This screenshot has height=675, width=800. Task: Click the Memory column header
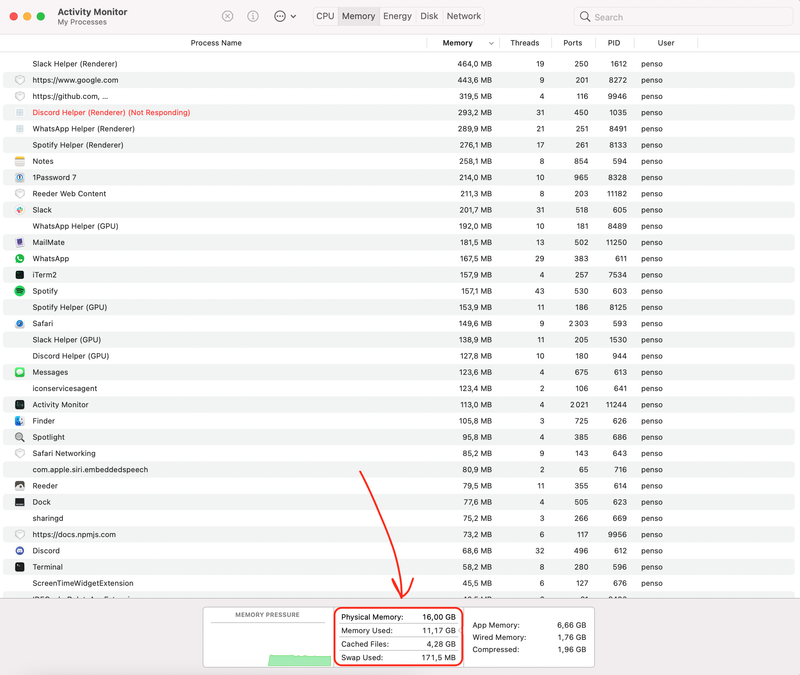click(x=457, y=43)
